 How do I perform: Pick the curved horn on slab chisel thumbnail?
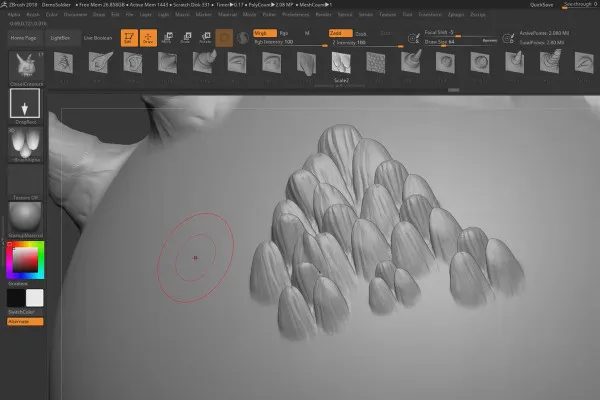204,62
